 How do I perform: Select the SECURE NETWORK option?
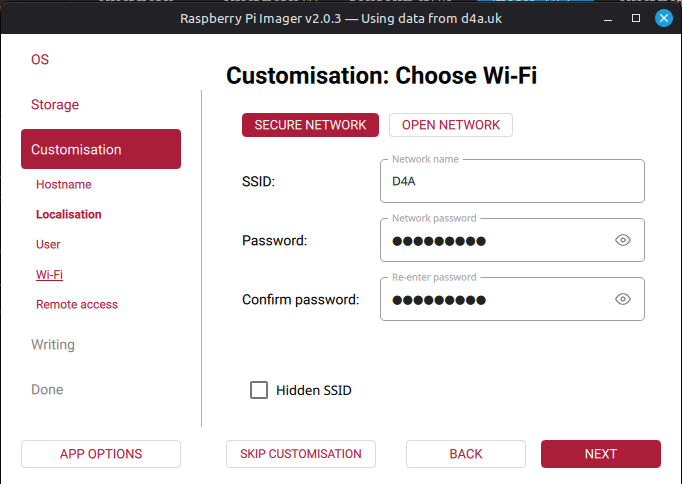(310, 125)
